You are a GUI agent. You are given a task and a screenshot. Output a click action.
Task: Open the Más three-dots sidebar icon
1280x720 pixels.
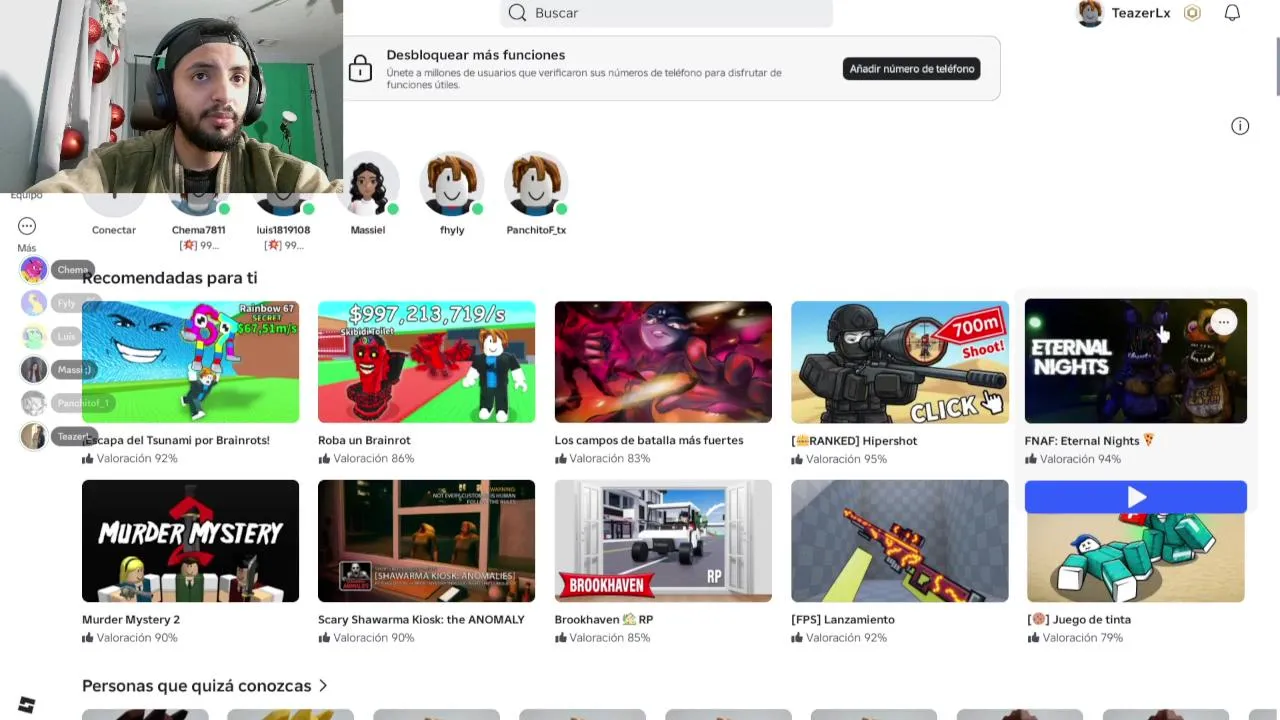click(x=27, y=227)
